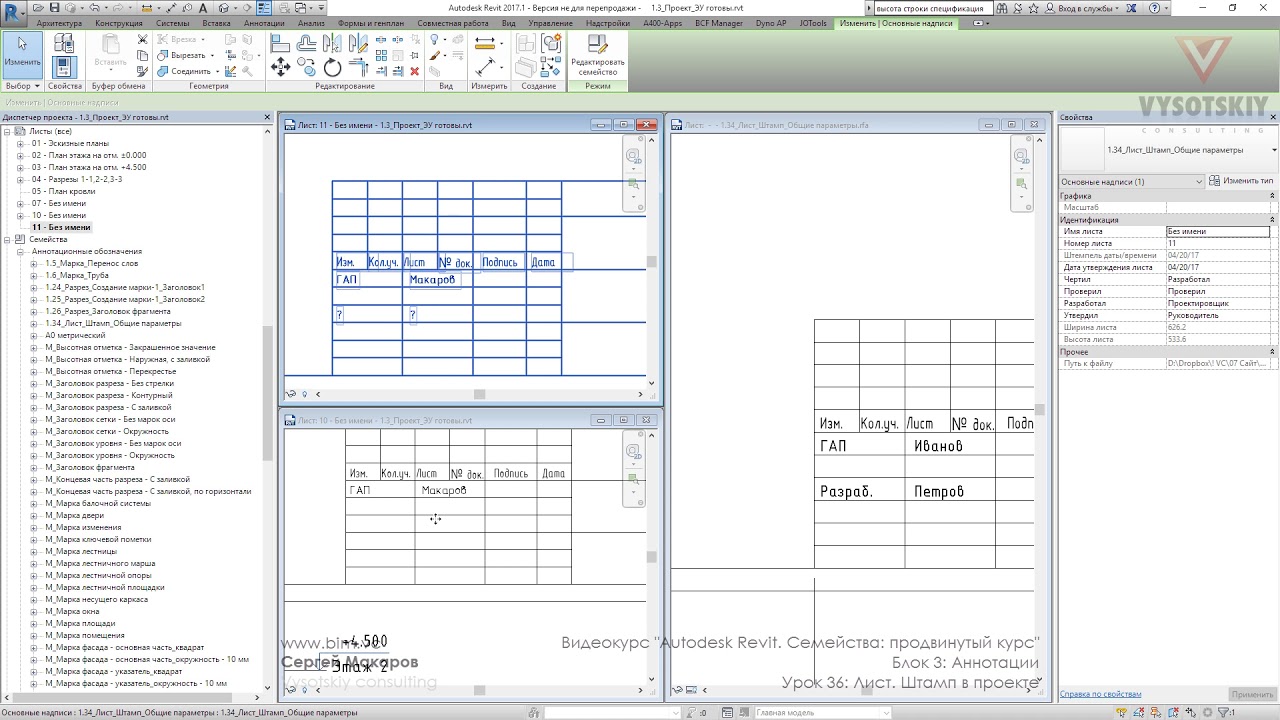Select sheet 03 - План этажа на отм. +4.500

point(89,167)
